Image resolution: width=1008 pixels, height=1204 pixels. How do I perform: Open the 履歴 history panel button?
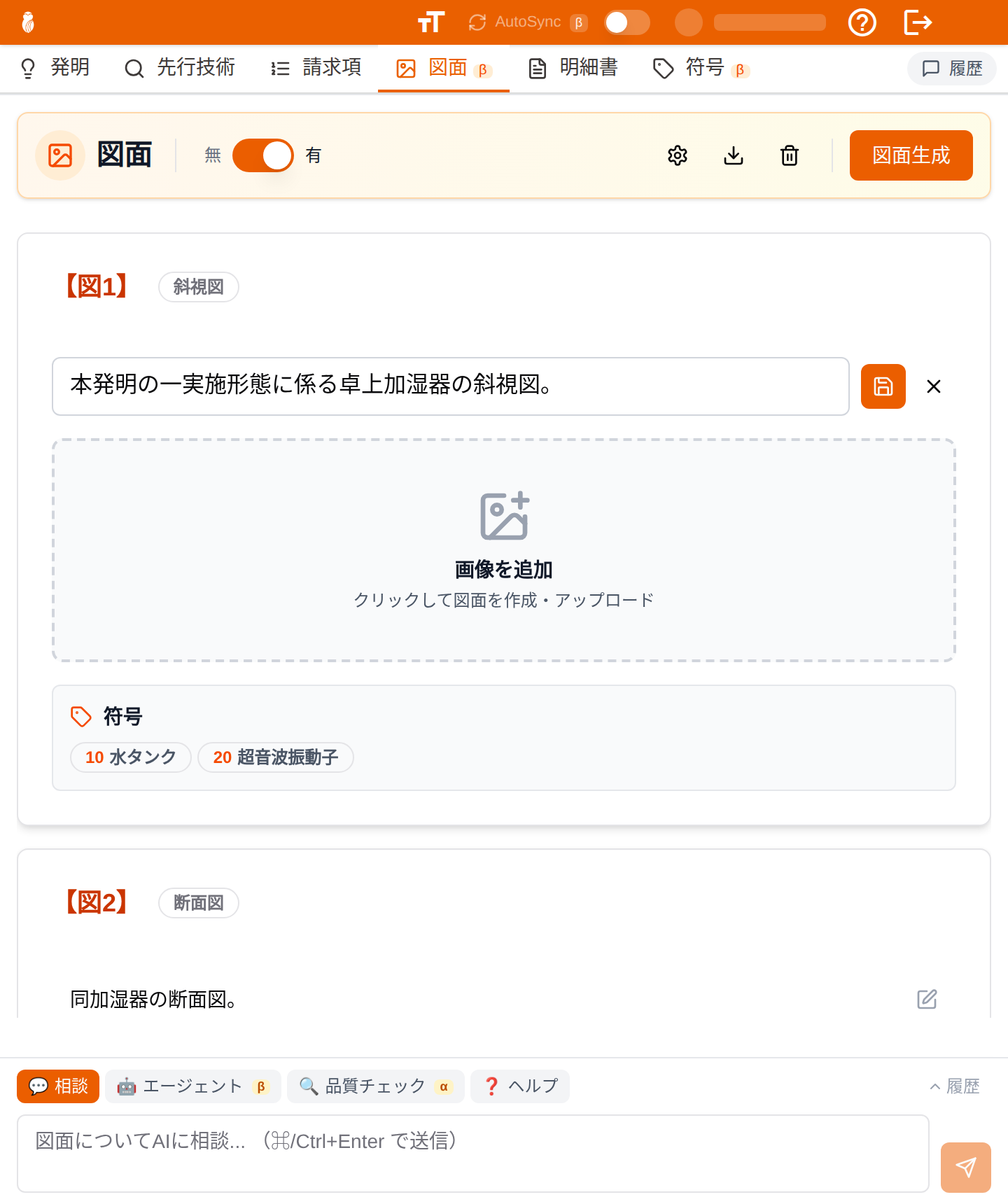tap(951, 69)
